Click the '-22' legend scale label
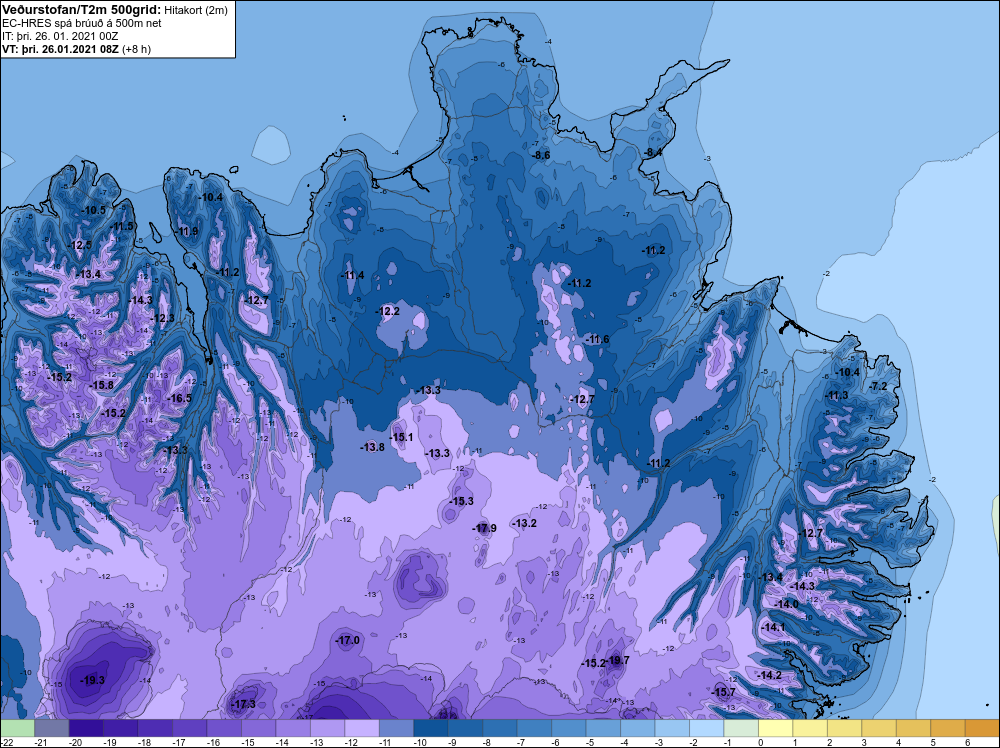 tap(7, 743)
